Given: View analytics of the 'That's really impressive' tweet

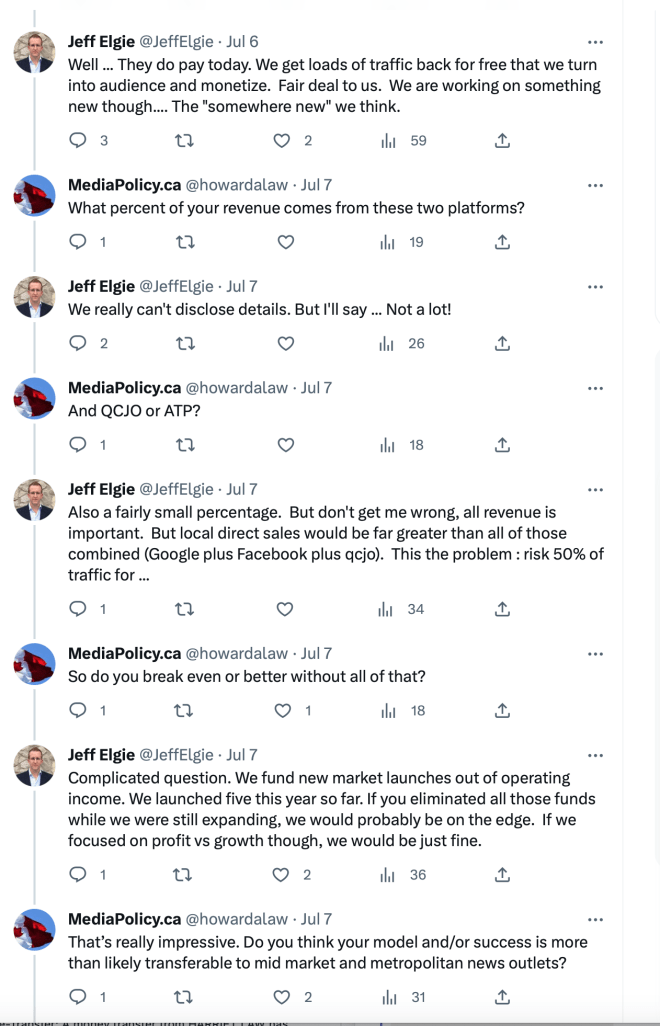Looking at the screenshot, I should click(390, 996).
